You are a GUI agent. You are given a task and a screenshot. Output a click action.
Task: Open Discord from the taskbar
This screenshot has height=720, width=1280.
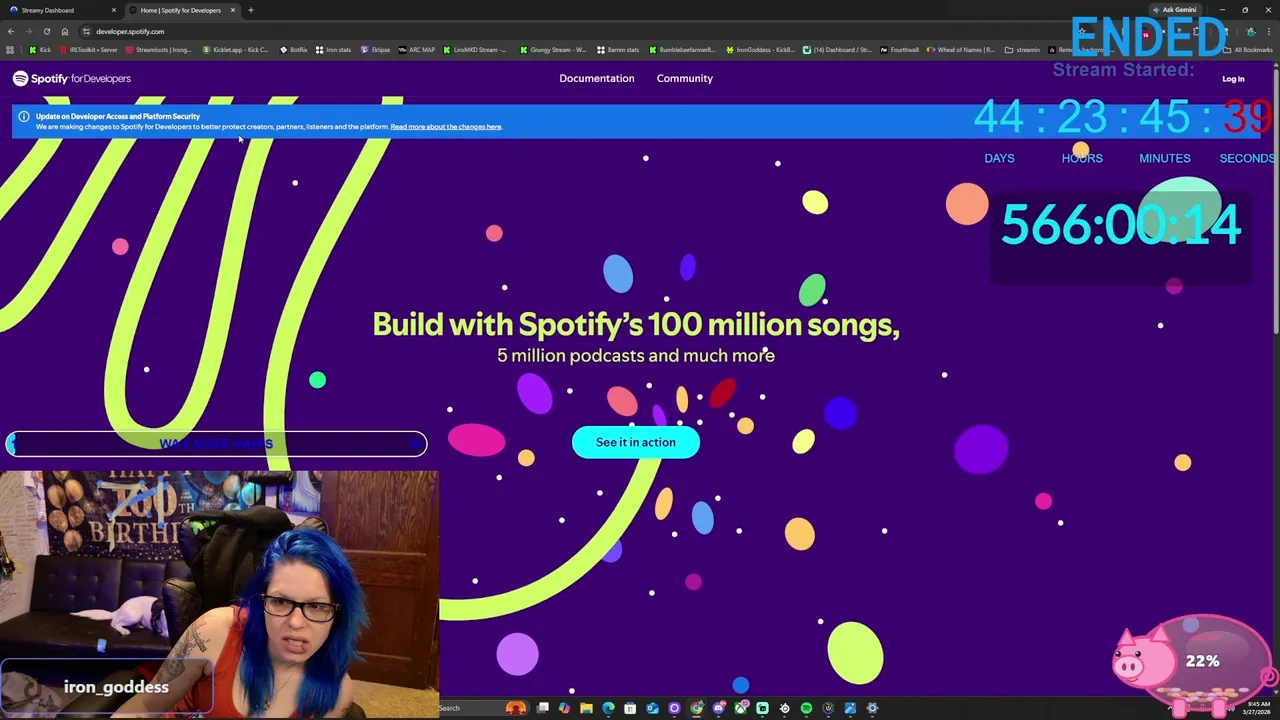[x=718, y=708]
